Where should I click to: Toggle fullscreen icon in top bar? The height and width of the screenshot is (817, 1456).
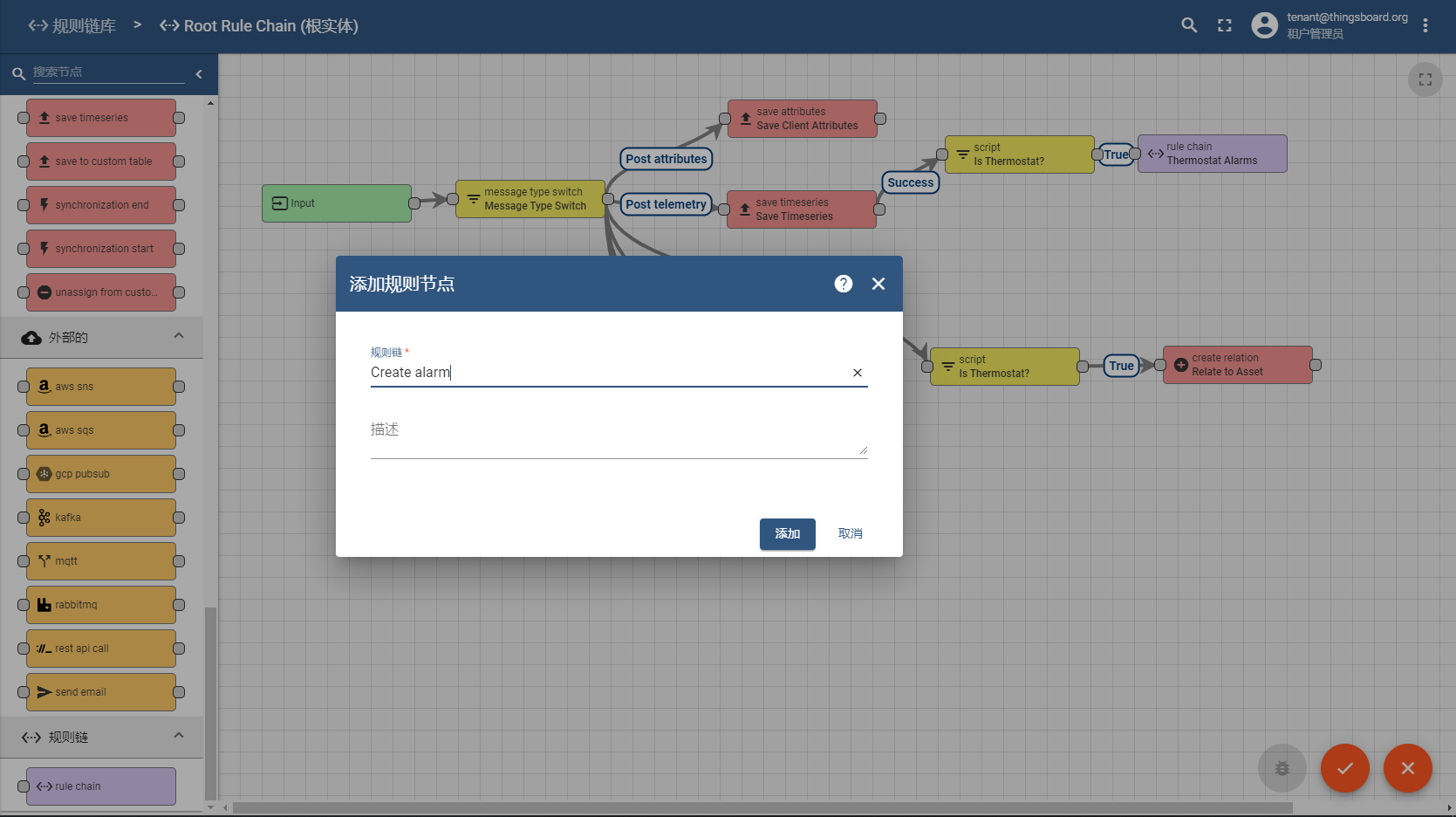(1225, 25)
